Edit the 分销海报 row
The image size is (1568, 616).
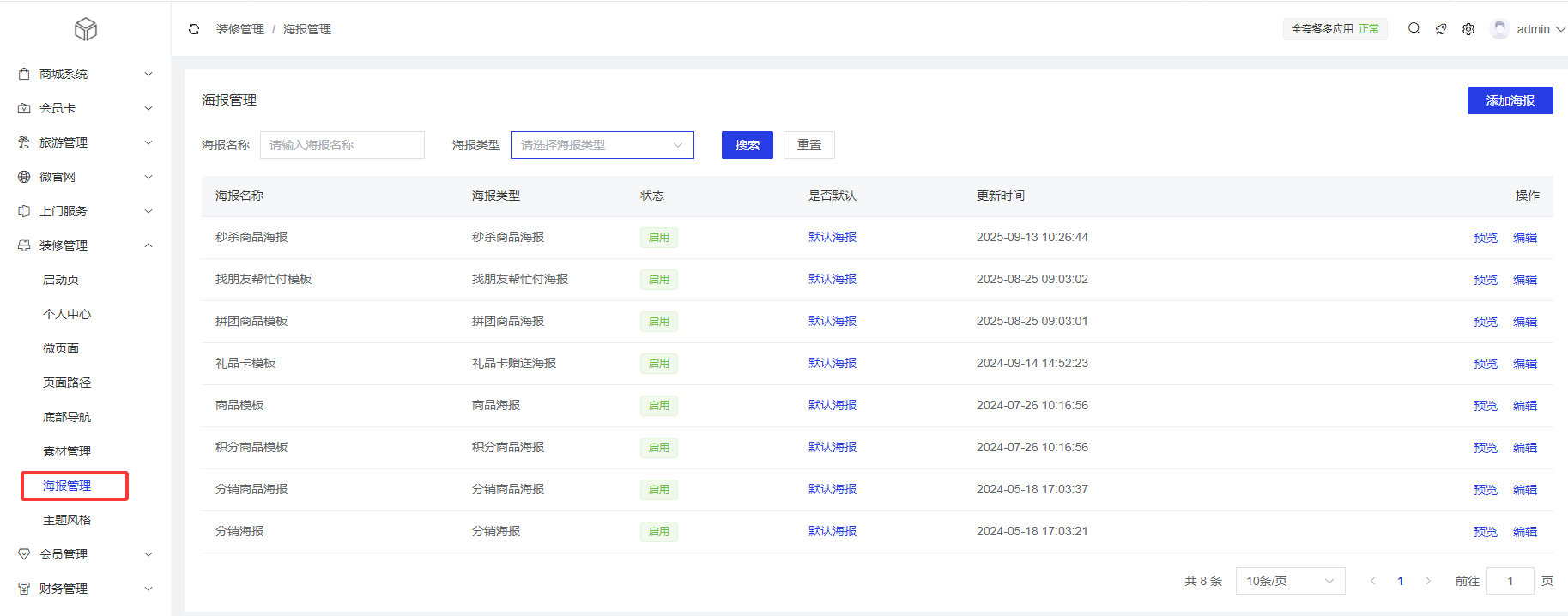click(1524, 532)
